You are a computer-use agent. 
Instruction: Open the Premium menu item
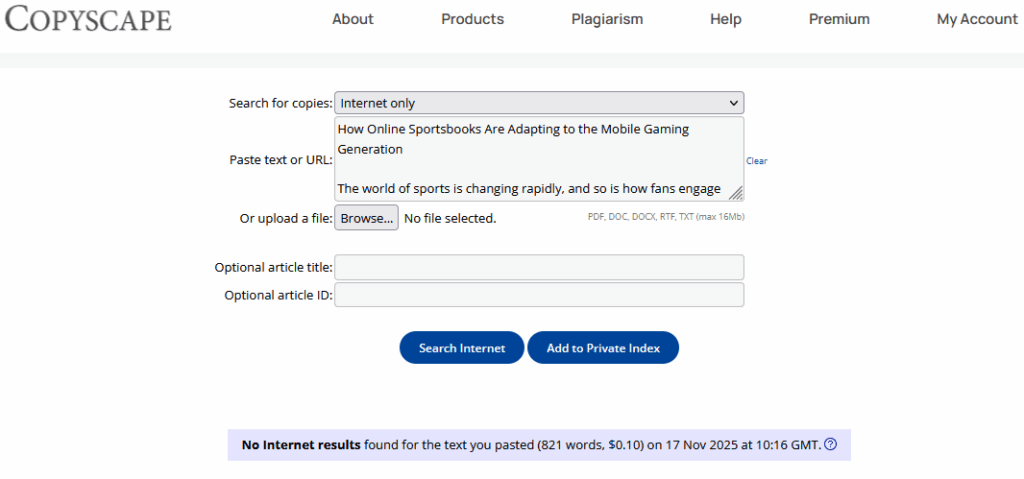tap(839, 19)
